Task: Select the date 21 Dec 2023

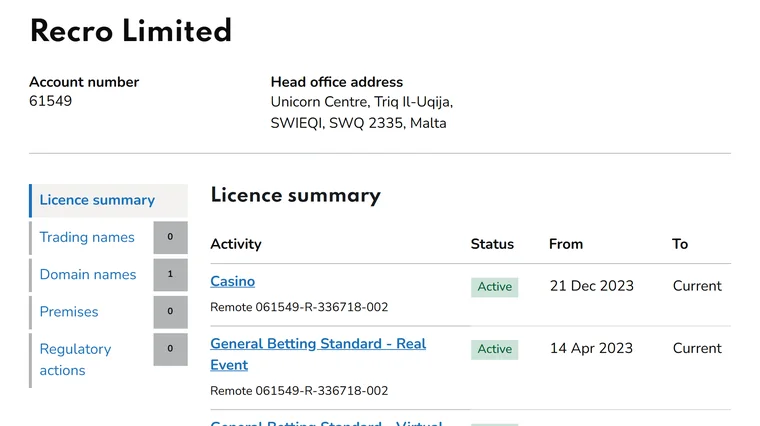Action: 591,286
